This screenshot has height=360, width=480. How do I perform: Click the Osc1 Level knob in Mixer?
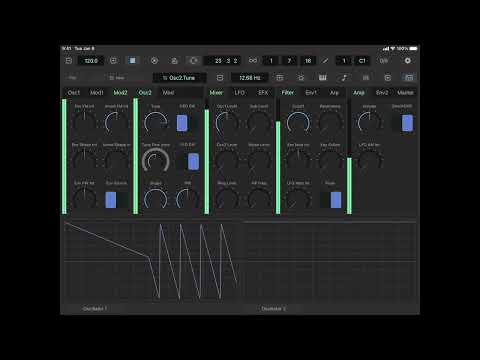click(227, 123)
